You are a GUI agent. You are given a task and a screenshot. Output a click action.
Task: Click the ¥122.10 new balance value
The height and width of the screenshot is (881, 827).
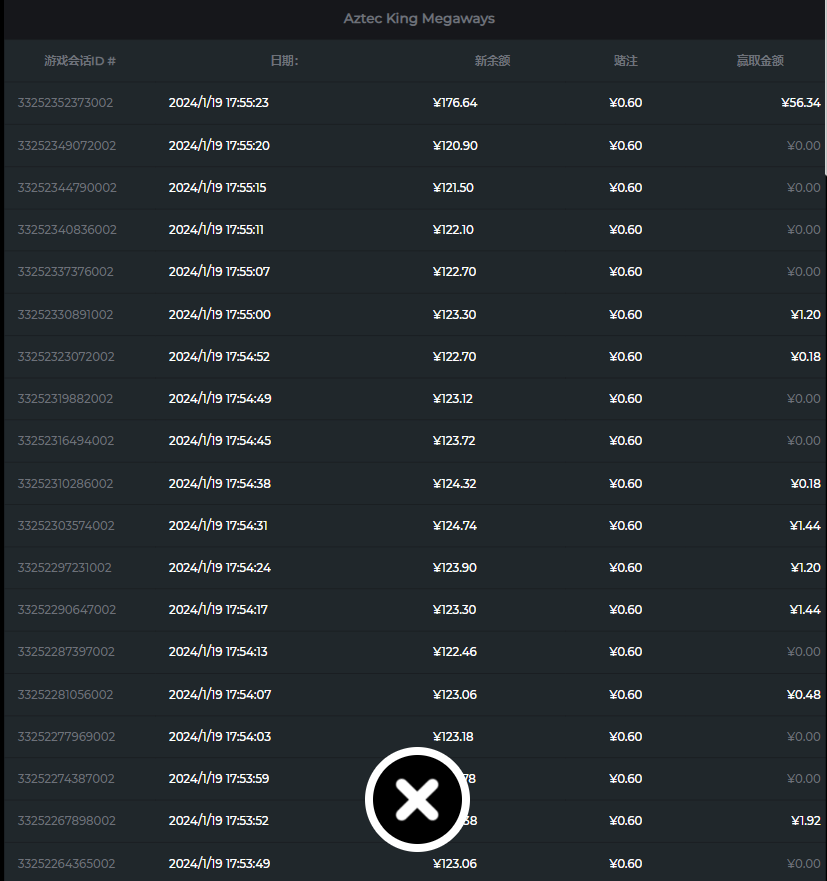[453, 230]
